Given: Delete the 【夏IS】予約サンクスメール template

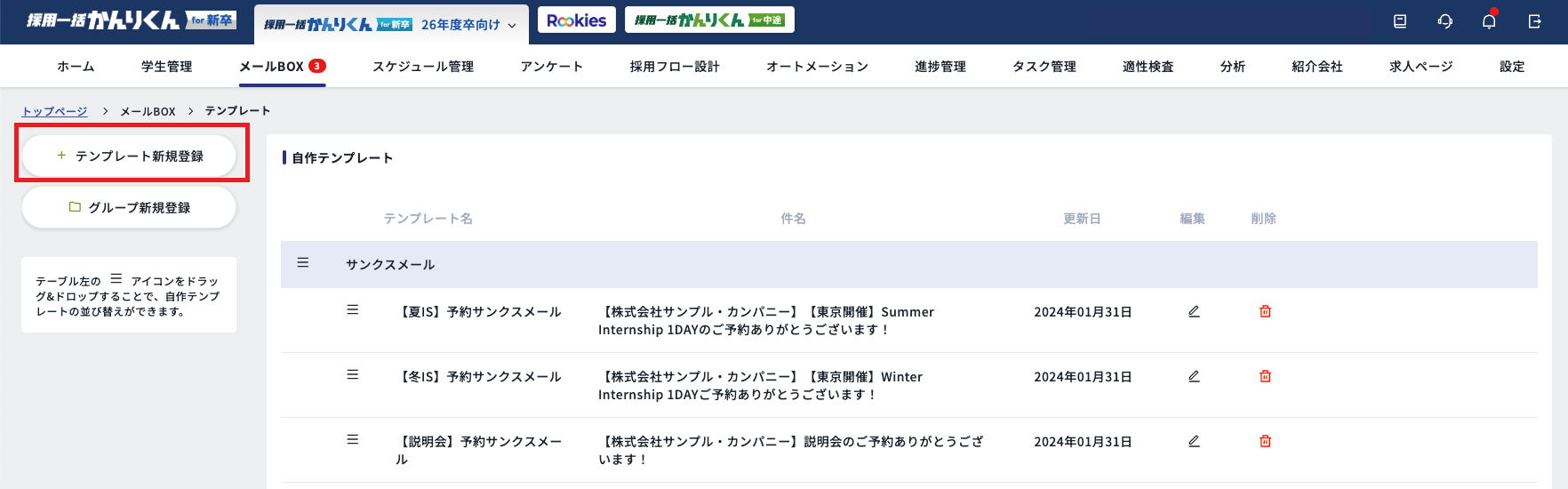Looking at the screenshot, I should point(1265,311).
